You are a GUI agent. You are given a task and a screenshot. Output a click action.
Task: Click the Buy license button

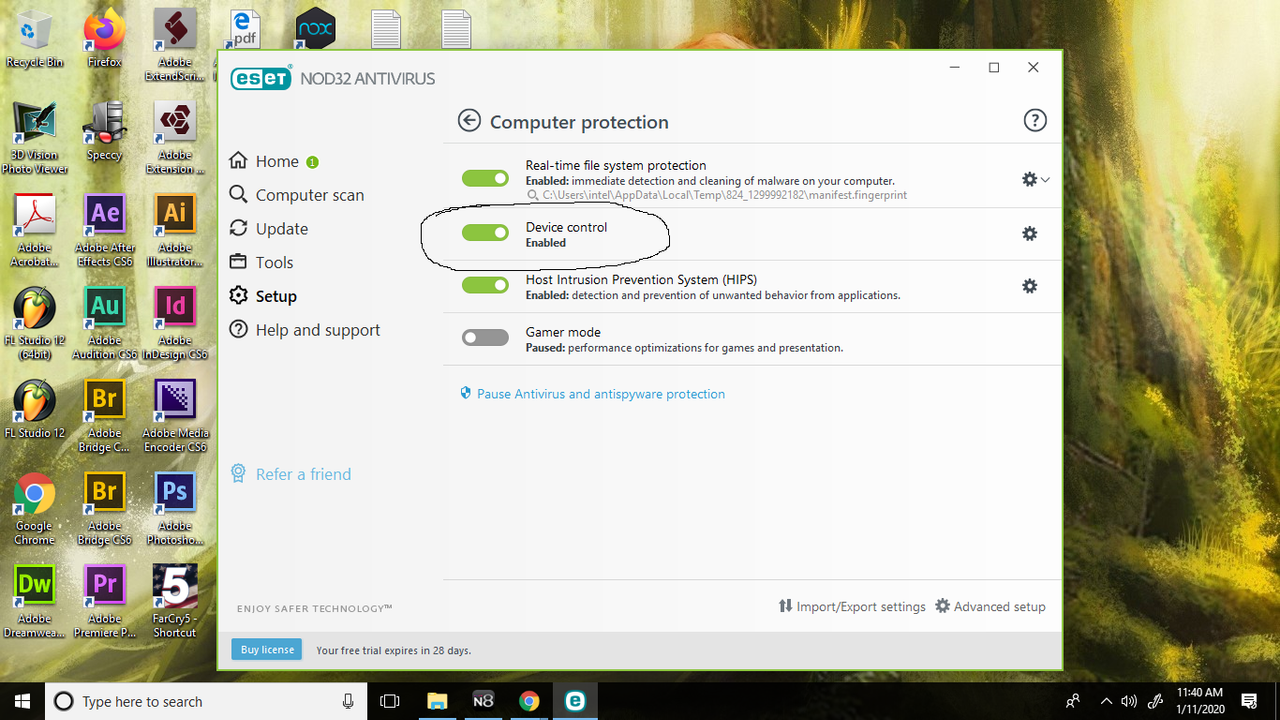tap(267, 649)
